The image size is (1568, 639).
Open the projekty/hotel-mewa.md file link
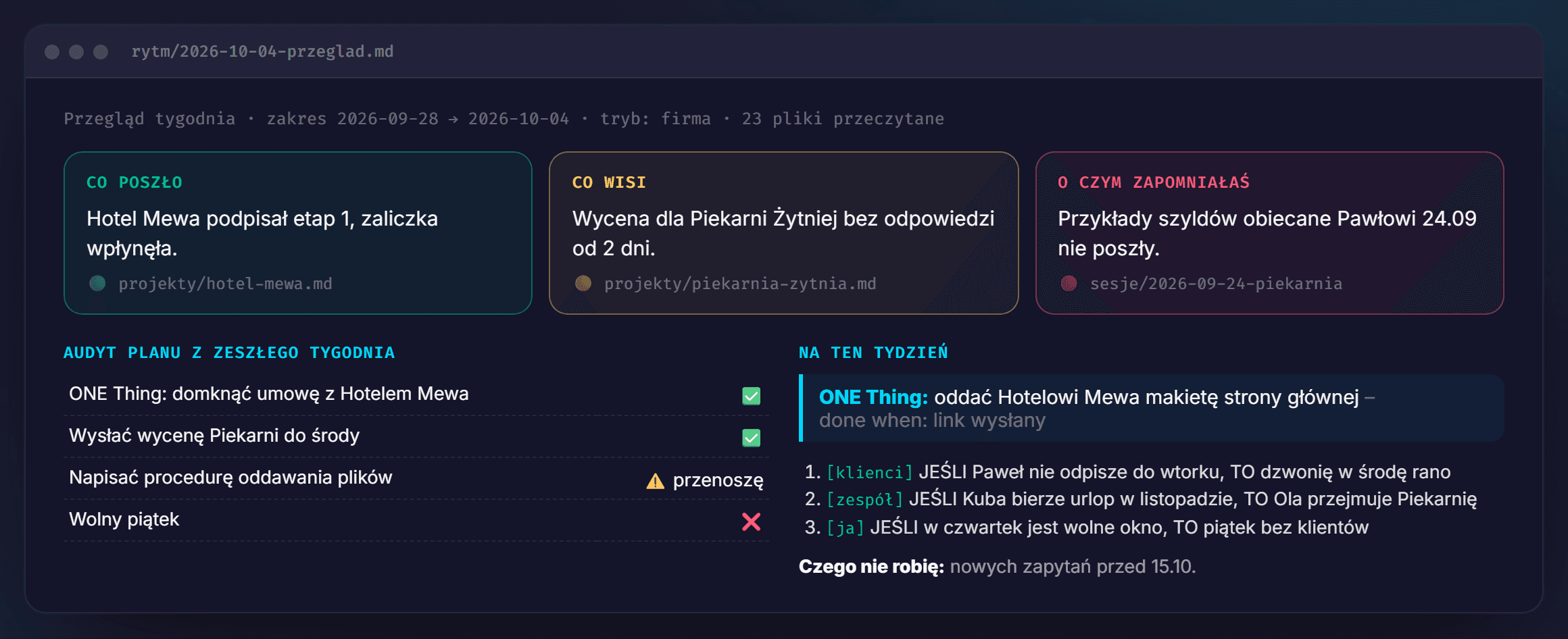point(225,284)
